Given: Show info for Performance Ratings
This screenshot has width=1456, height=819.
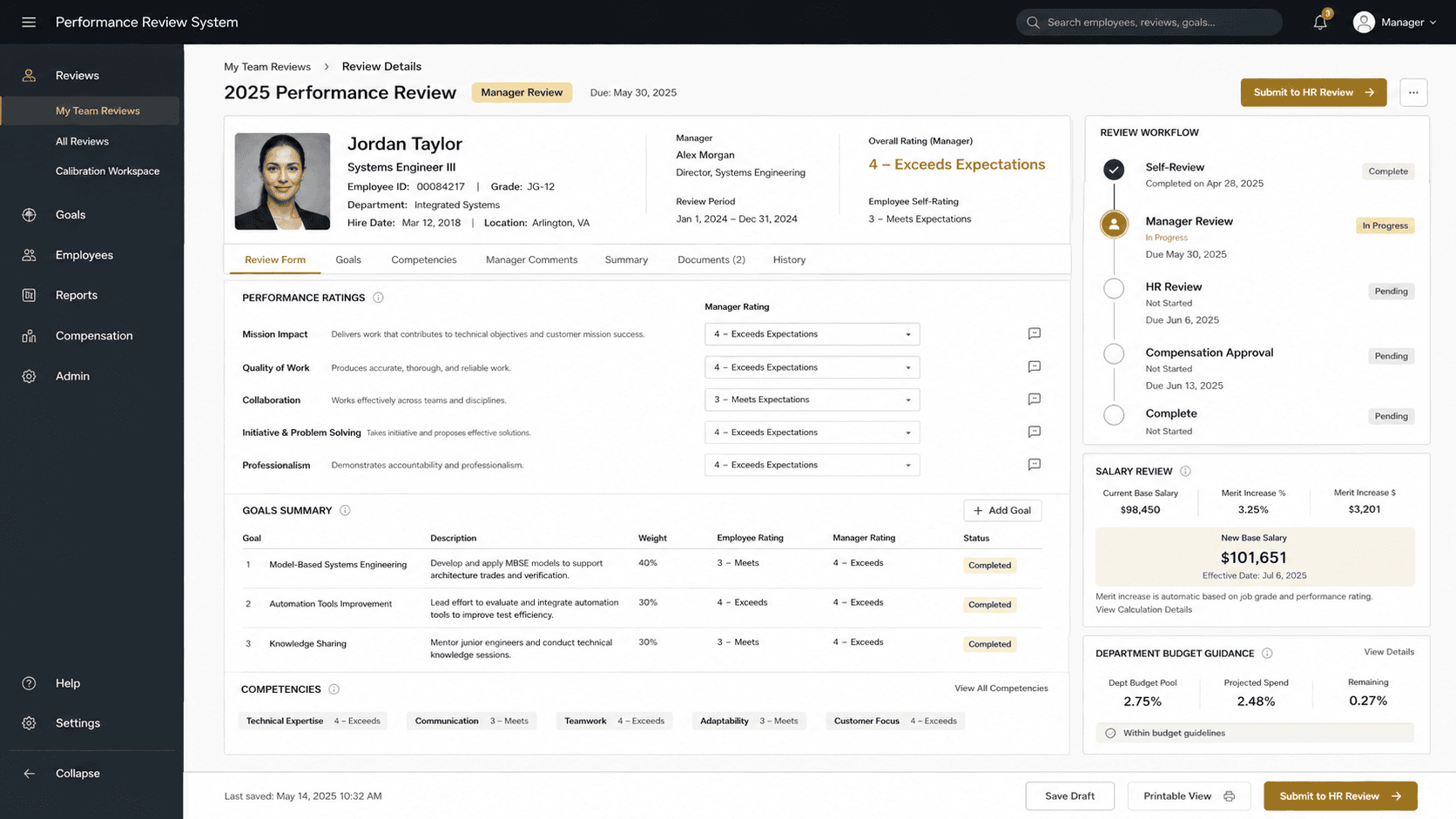Looking at the screenshot, I should pos(378,298).
